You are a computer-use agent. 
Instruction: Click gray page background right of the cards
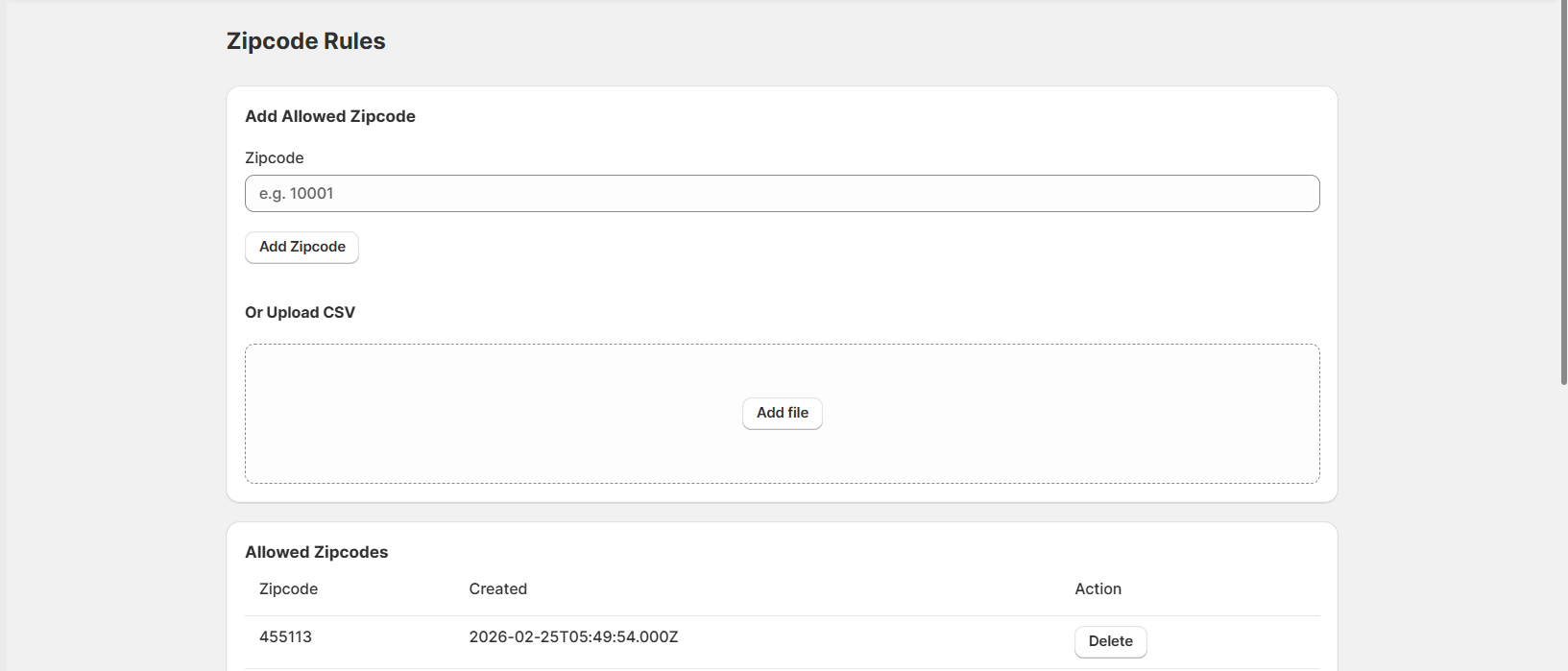click(1440, 288)
